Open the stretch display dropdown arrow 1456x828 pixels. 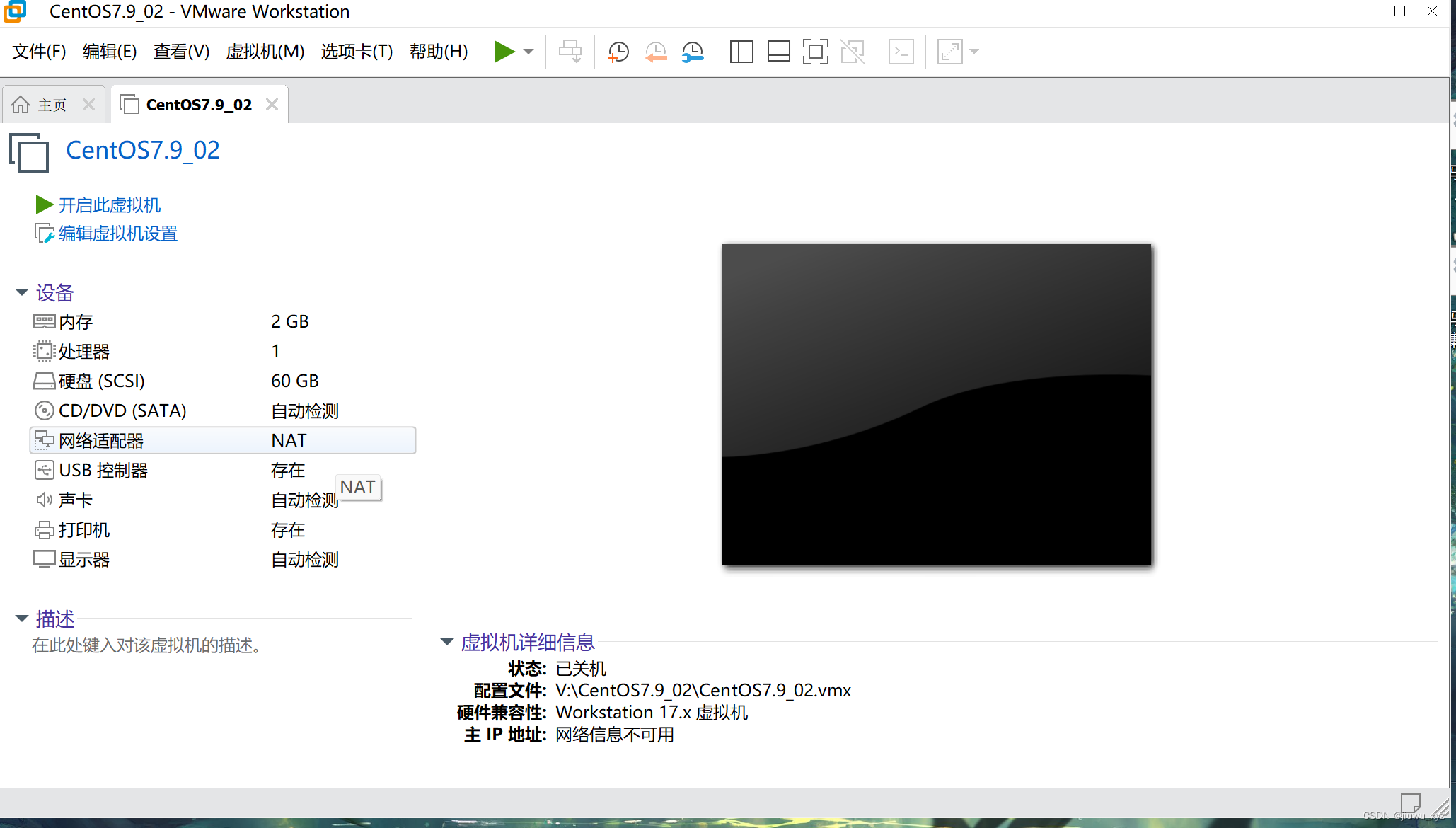[974, 52]
